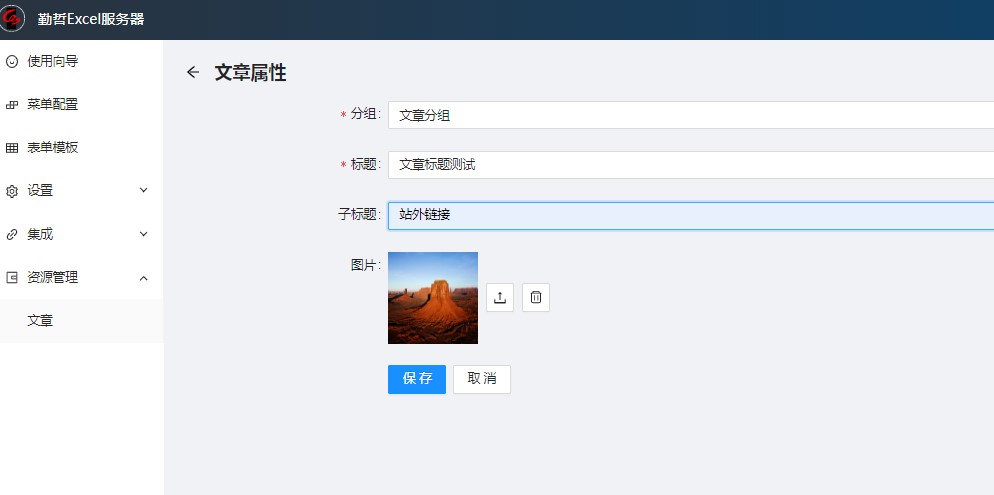
Task: Click the back arrow beside 文章属性
Action: [x=193, y=72]
